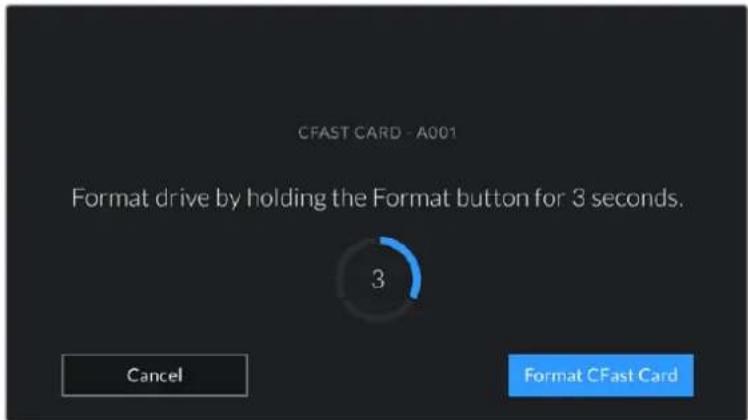Confirm formatting with Format CFast Card
Image resolution: width=748 pixels, height=420 pixels.
tap(601, 375)
